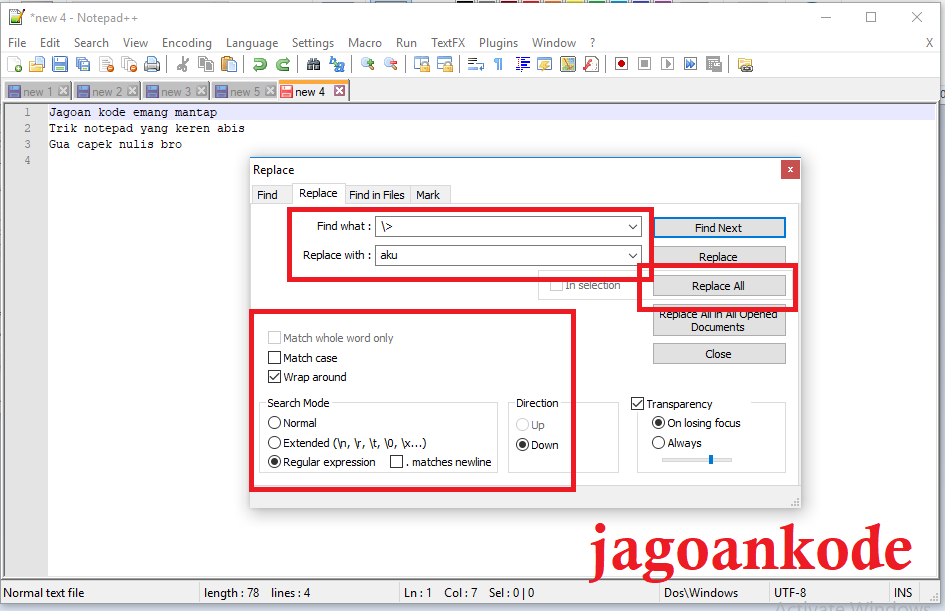Show all characters with pilcrow icon
Viewport: 945px width, 611px height.
pyautogui.click(x=498, y=64)
